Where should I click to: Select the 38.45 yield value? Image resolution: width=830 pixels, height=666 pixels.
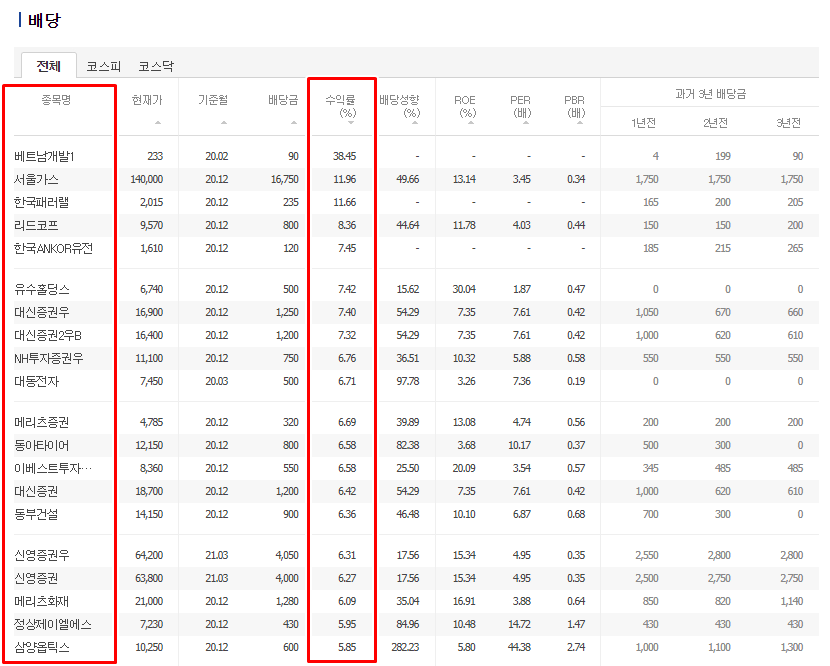[x=345, y=156]
